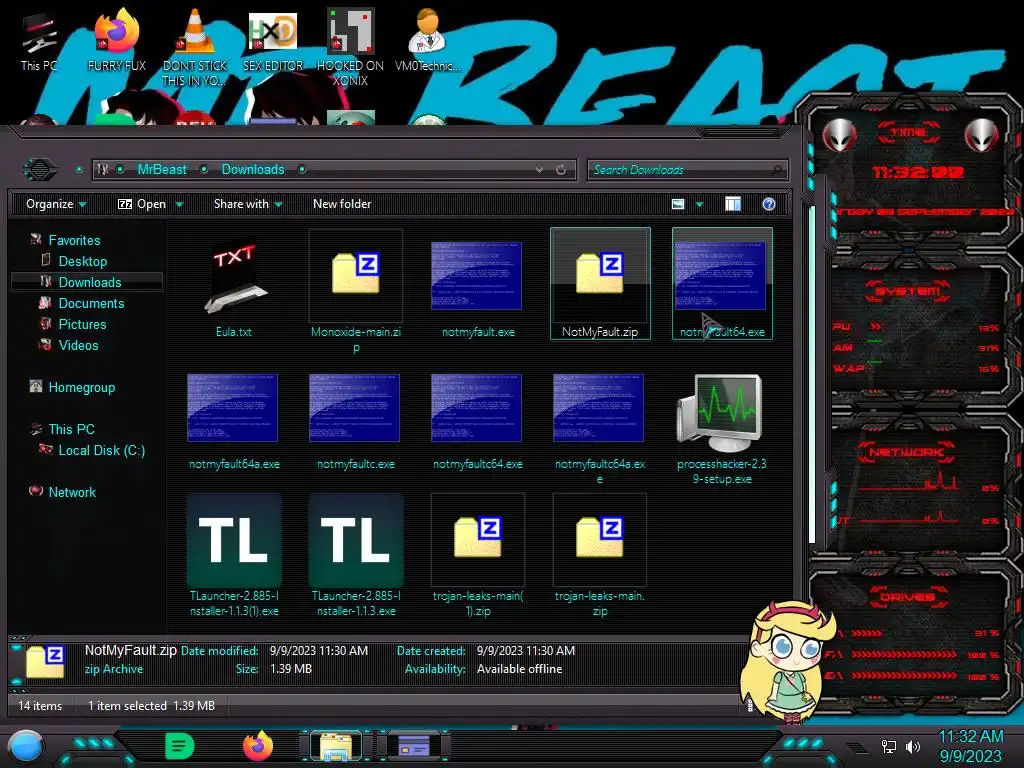Select NotMyFault.zip archive
The width and height of the screenshot is (1024, 768).
click(x=600, y=283)
